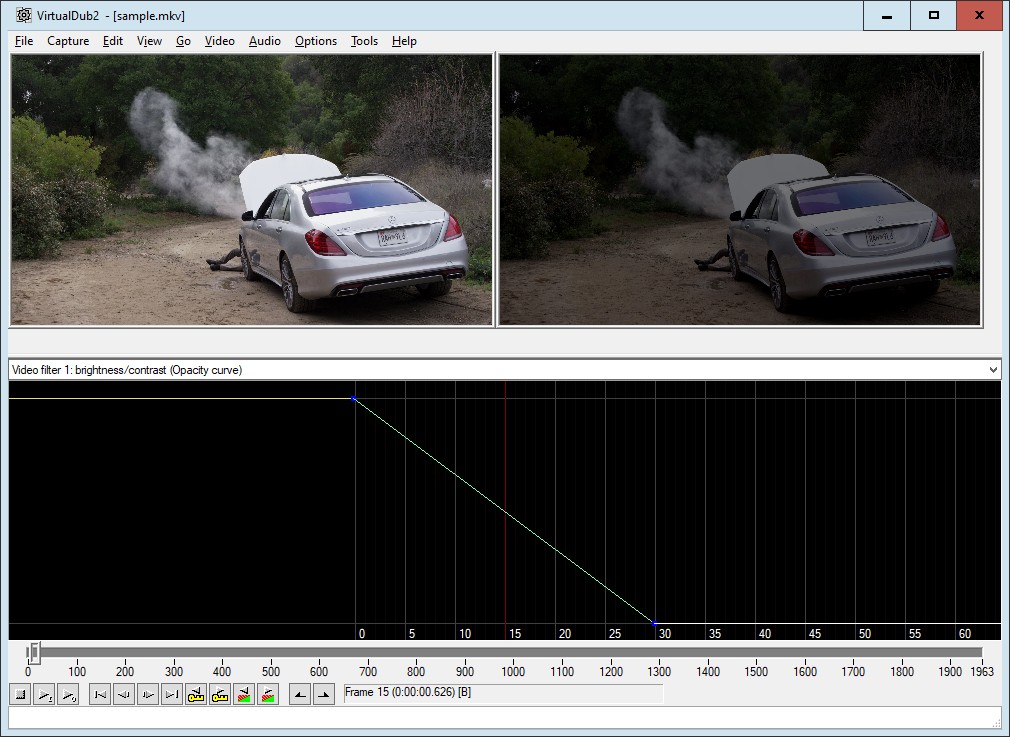Set the selection start mark

pos(300,695)
